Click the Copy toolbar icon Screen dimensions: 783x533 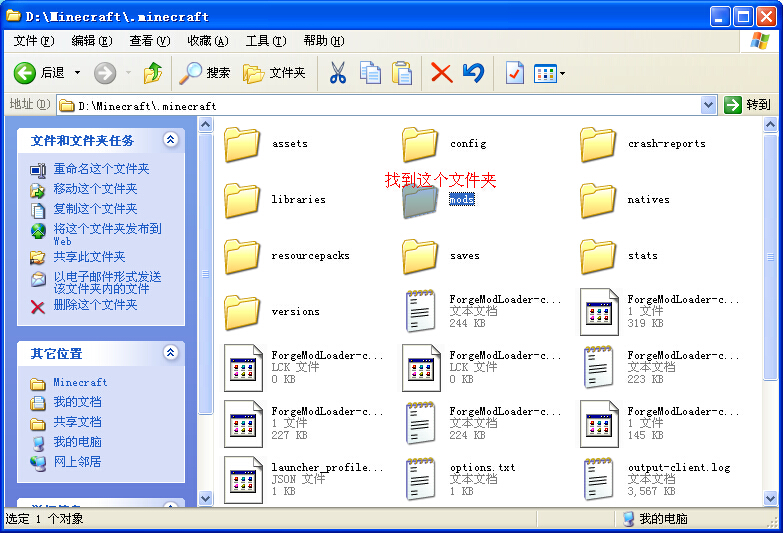[x=370, y=73]
